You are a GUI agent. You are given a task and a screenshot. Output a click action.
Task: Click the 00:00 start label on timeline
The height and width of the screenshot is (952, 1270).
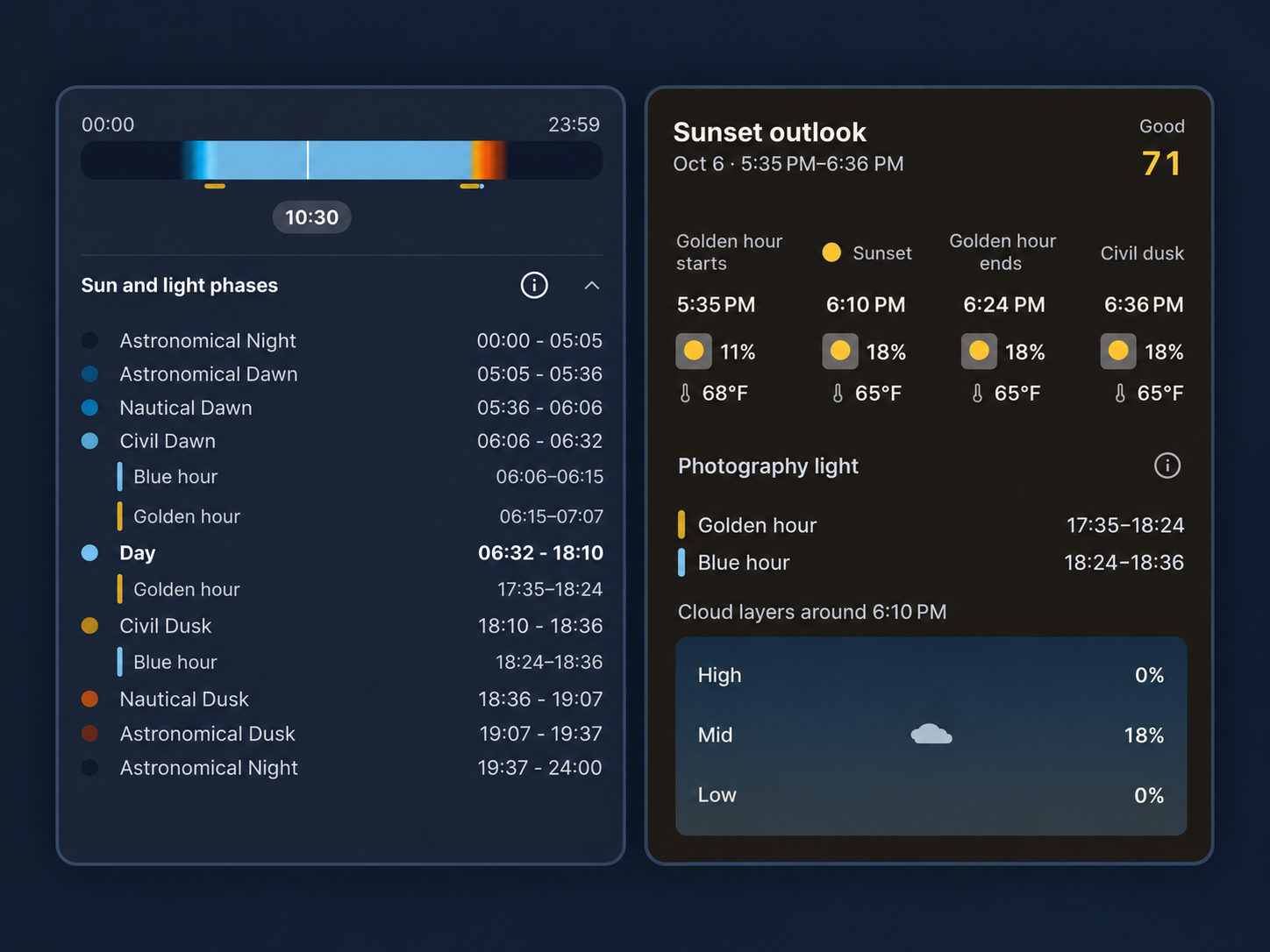click(x=108, y=124)
